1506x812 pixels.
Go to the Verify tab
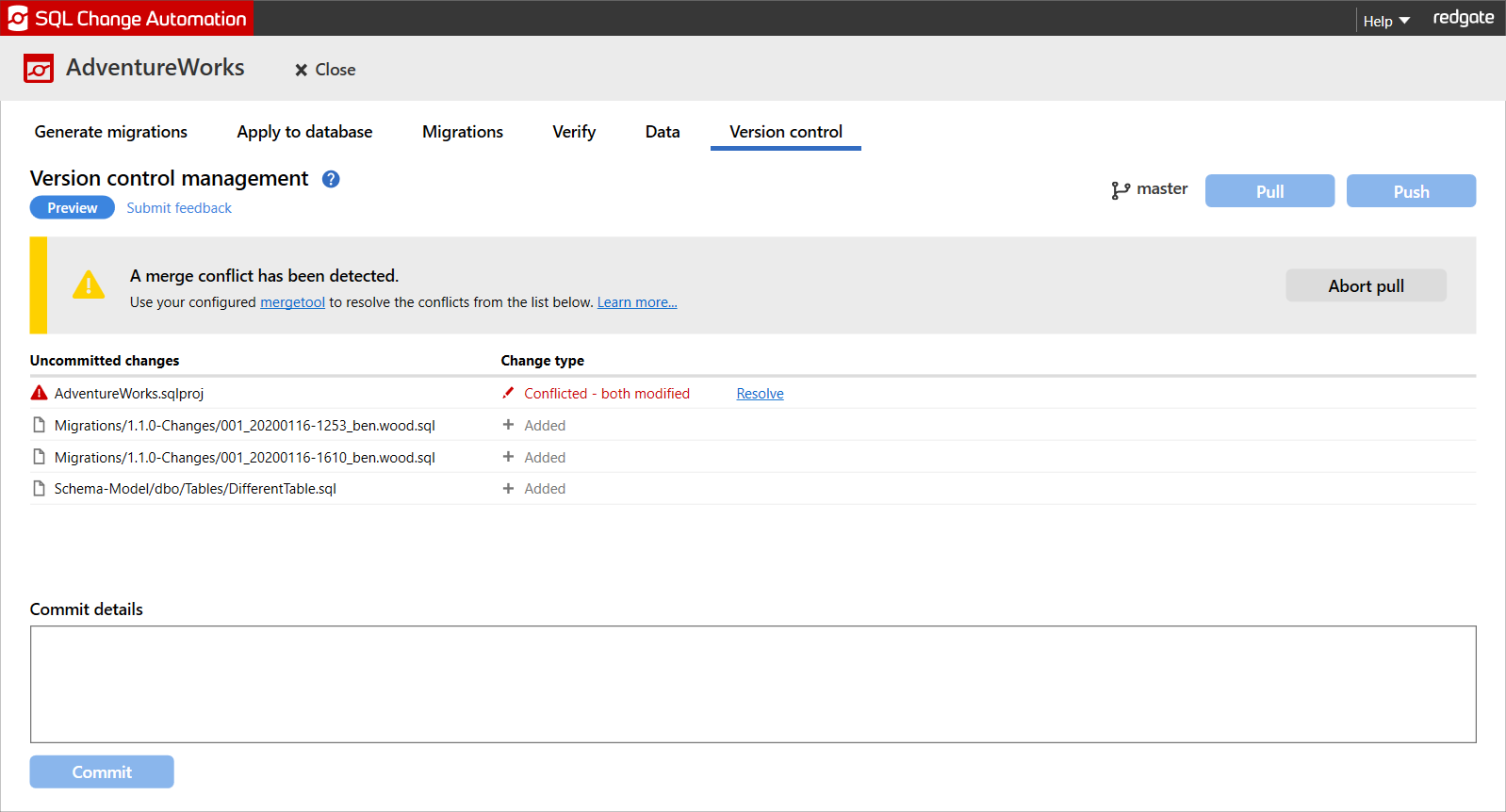click(574, 132)
